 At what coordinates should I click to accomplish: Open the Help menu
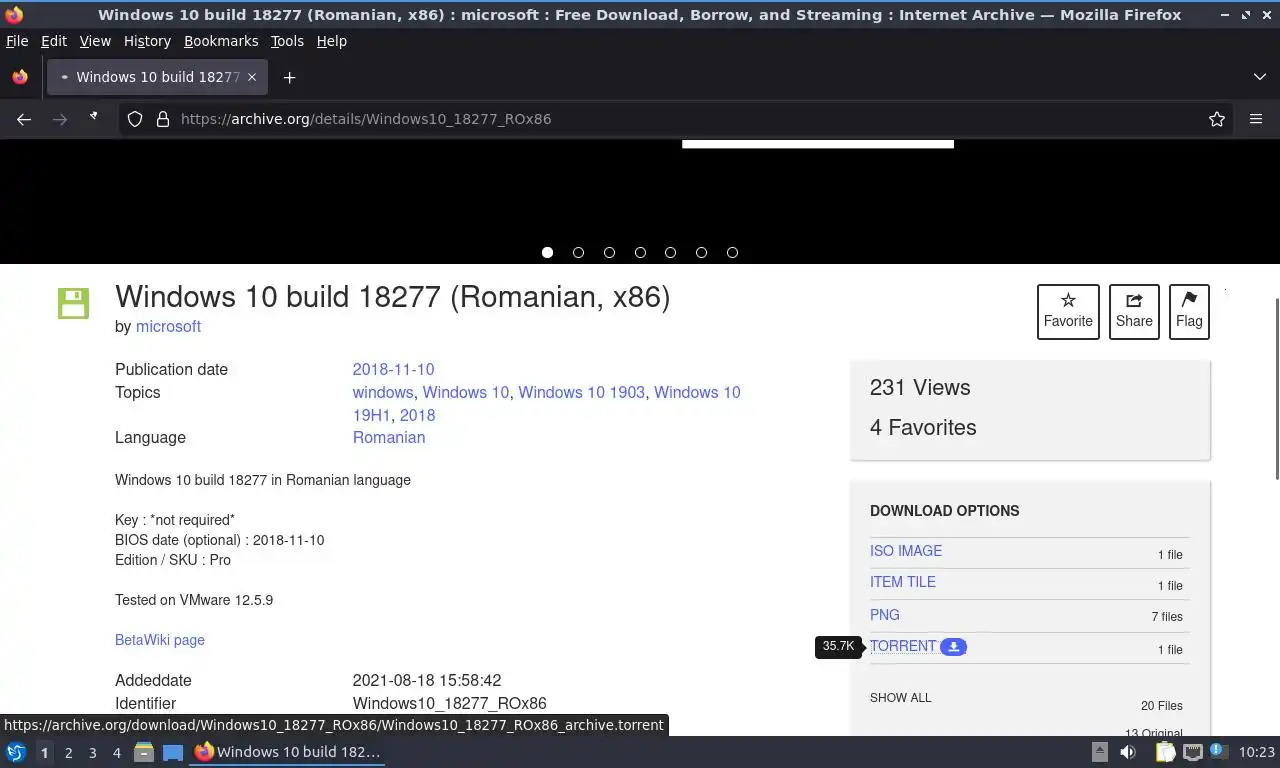[x=331, y=41]
